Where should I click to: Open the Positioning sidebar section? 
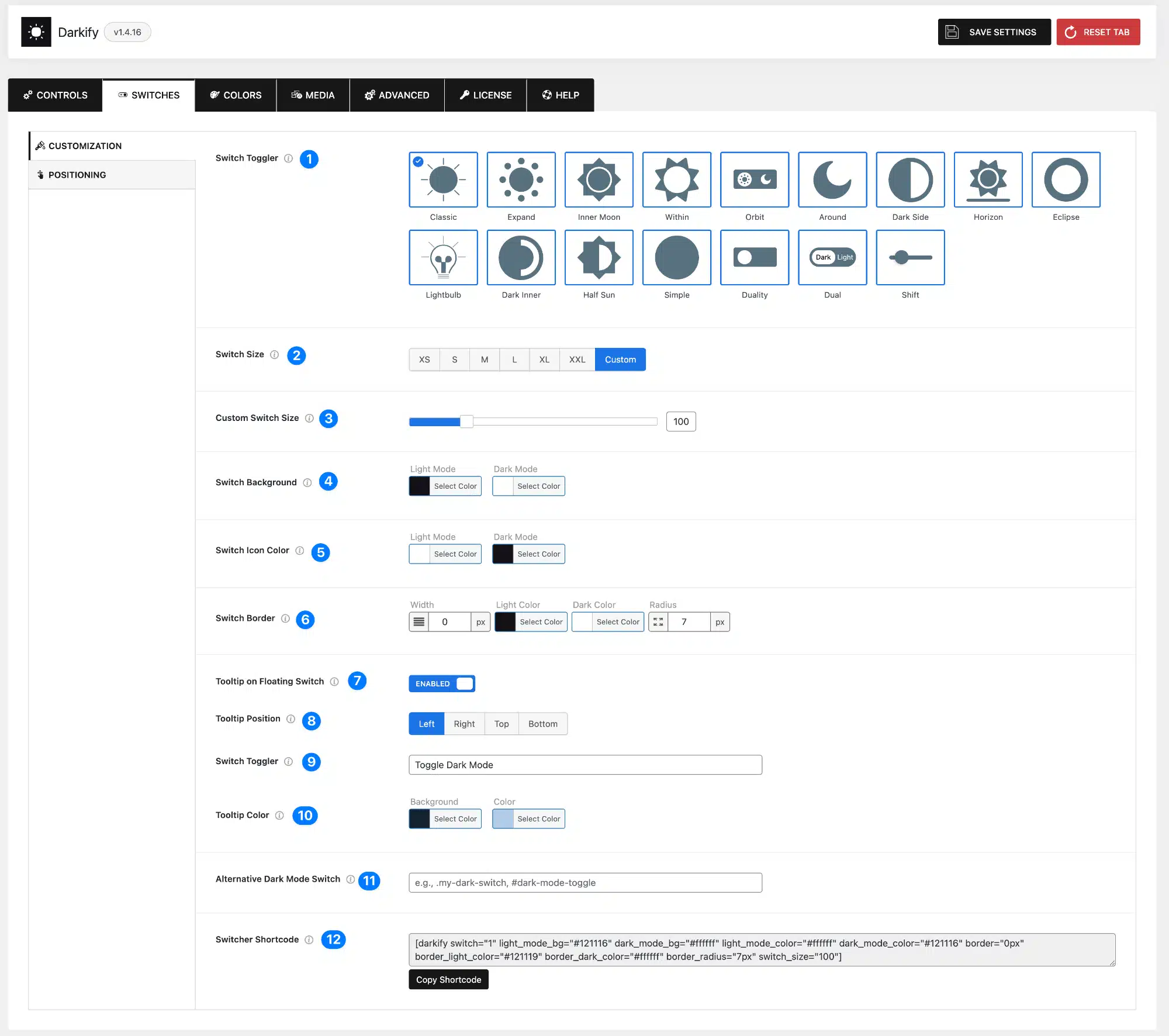point(77,175)
